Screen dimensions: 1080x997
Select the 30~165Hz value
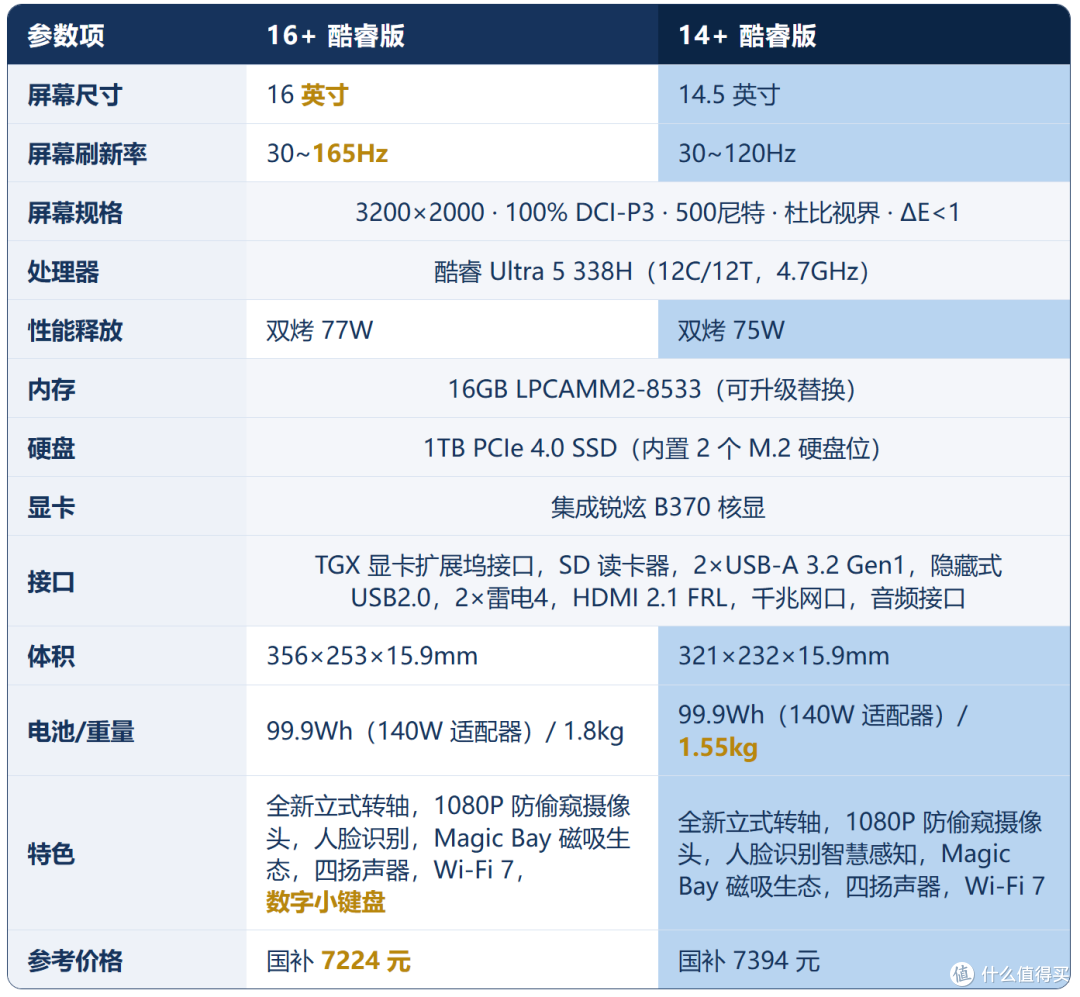coord(327,154)
